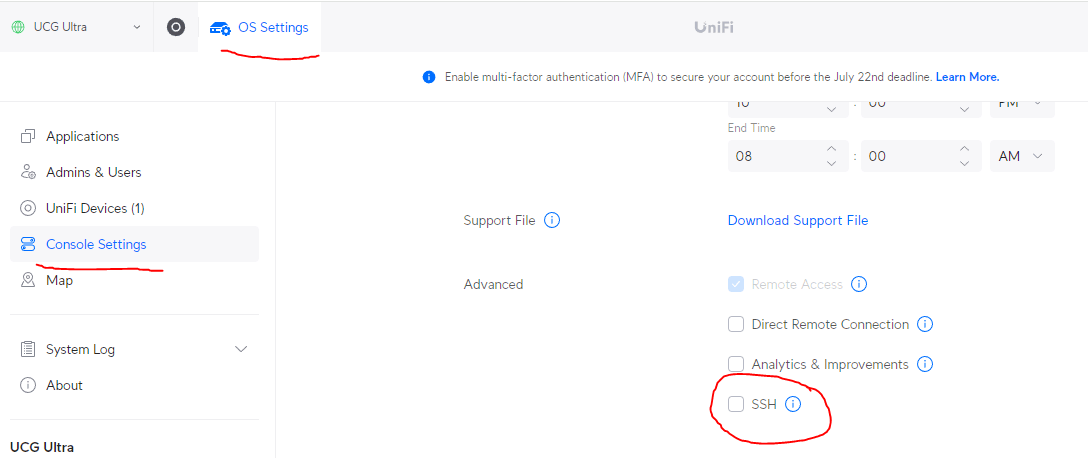Click the Direct Remote Connection info icon
Viewport: 1088px width, 458px height.
coord(925,324)
